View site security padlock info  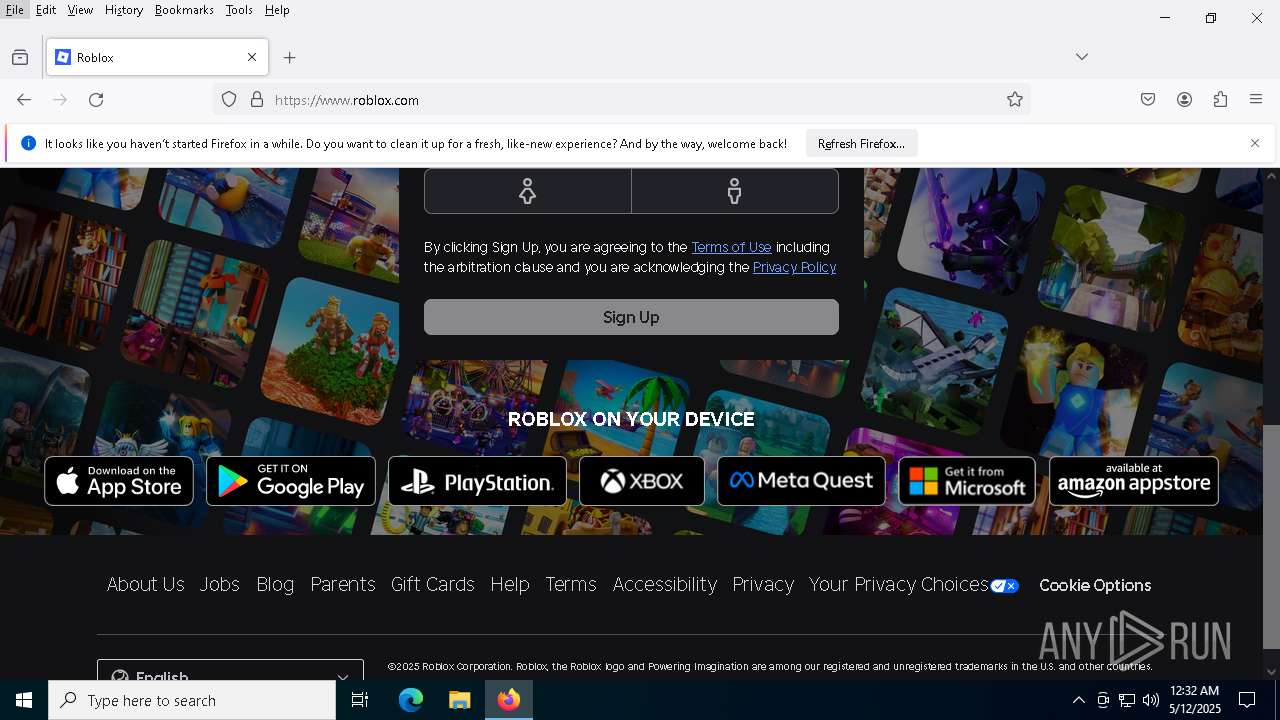pos(257,100)
